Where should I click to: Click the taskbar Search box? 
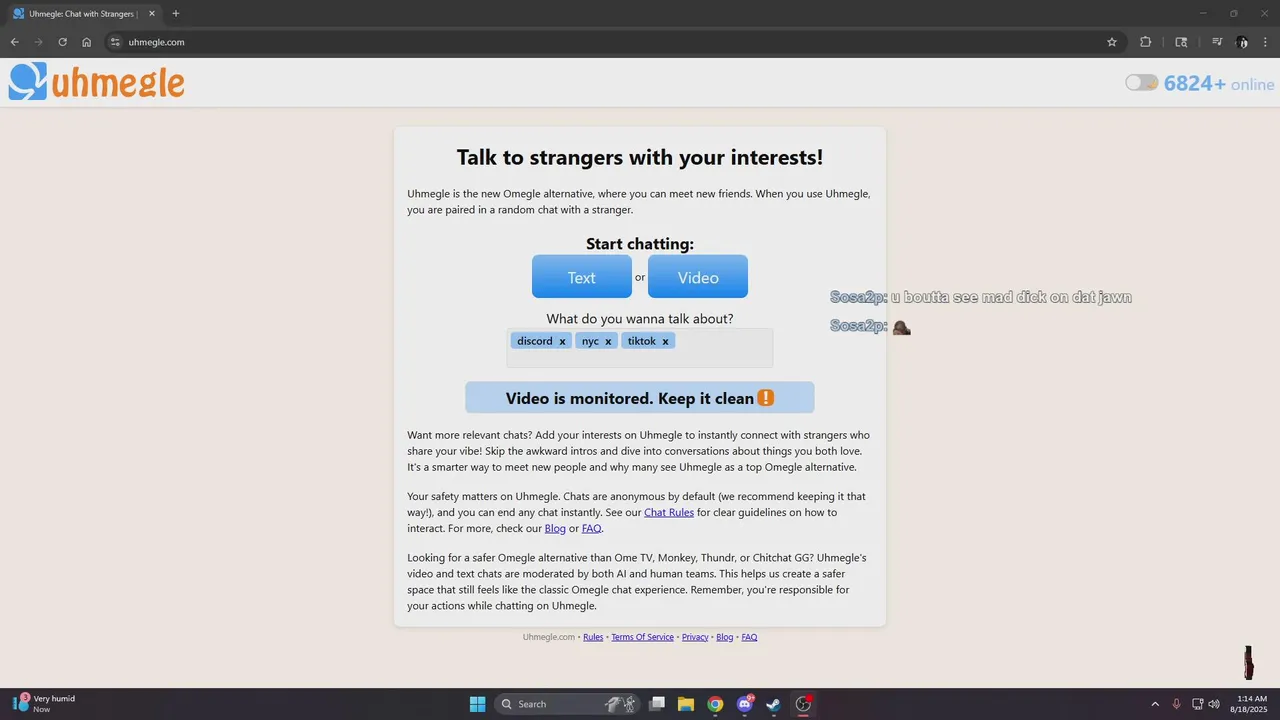(568, 704)
